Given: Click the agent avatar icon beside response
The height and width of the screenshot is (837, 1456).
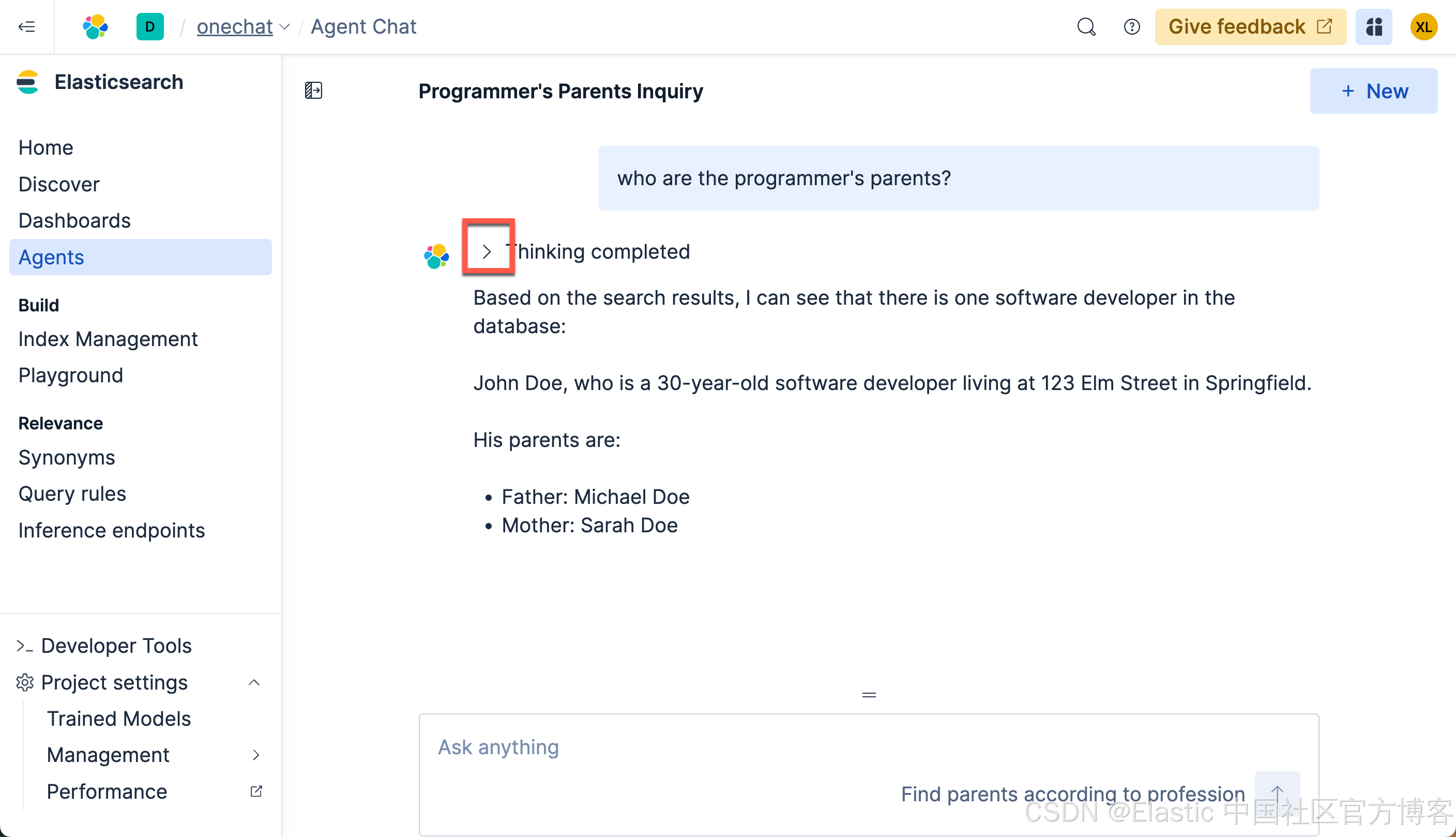Looking at the screenshot, I should [x=436, y=256].
